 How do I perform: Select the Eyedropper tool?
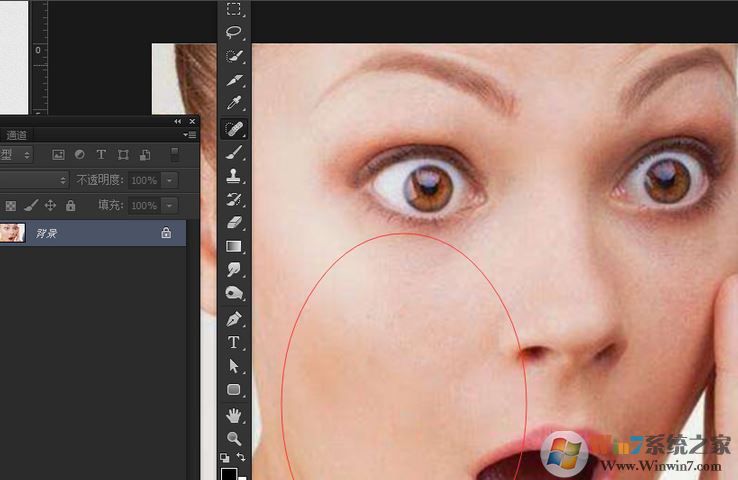tap(233, 104)
